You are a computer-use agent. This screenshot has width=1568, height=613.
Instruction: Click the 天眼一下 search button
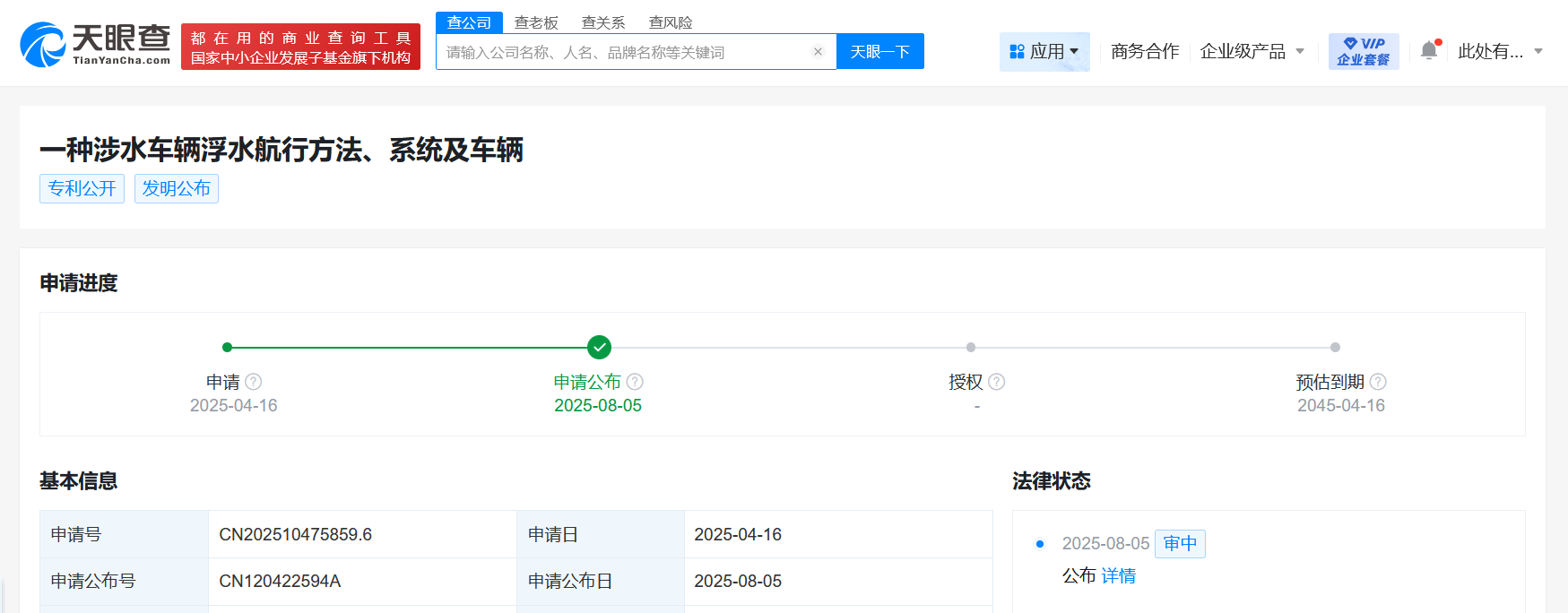pyautogui.click(x=880, y=51)
